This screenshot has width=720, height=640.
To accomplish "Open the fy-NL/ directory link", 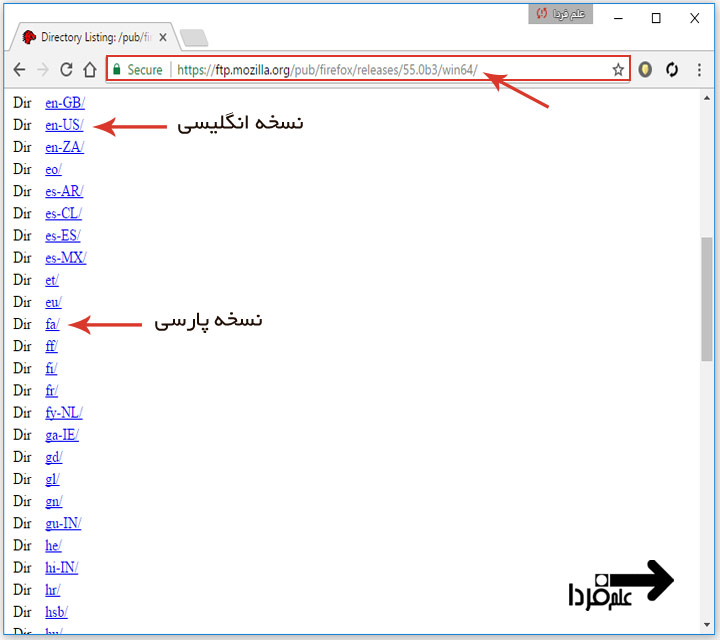I will tap(63, 413).
